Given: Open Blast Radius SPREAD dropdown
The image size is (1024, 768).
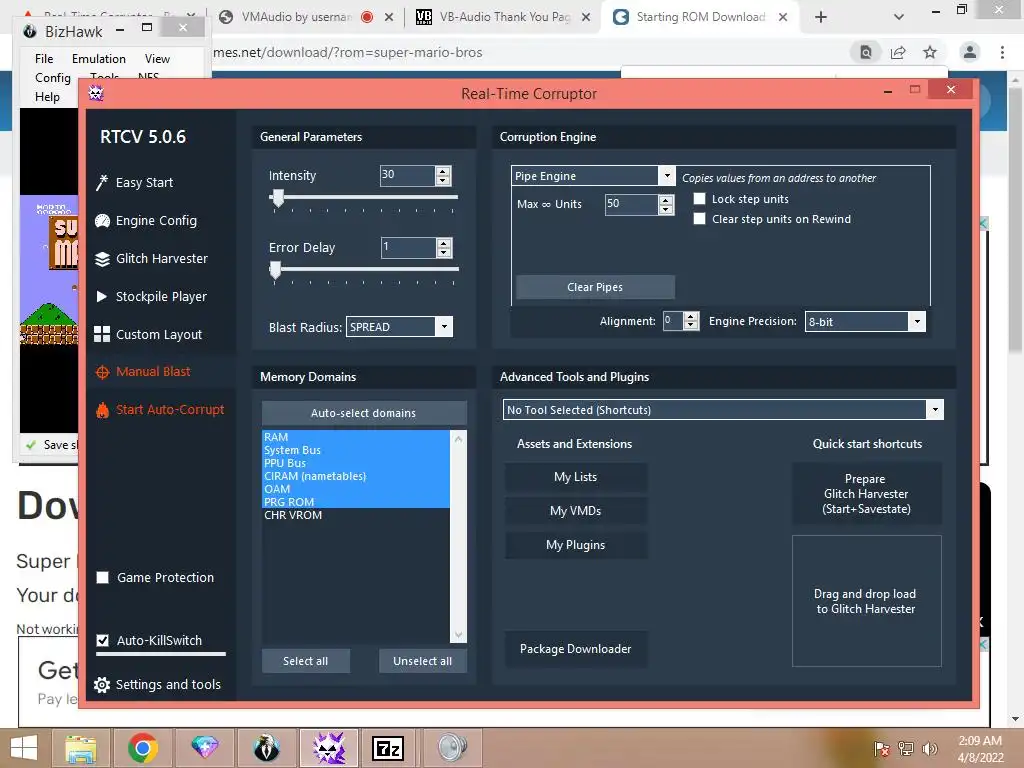Looking at the screenshot, I should 444,327.
